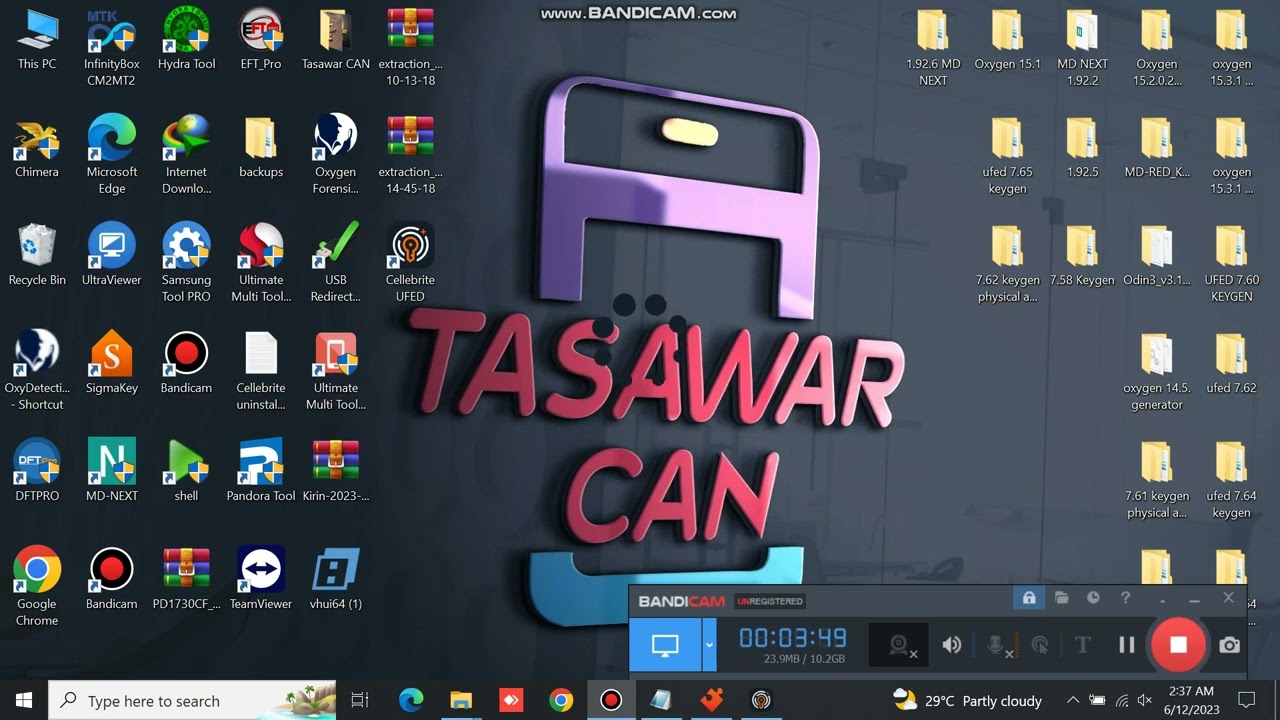
Task: Expand the recording mode dropdown arrow in Bandicam
Action: [x=709, y=645]
